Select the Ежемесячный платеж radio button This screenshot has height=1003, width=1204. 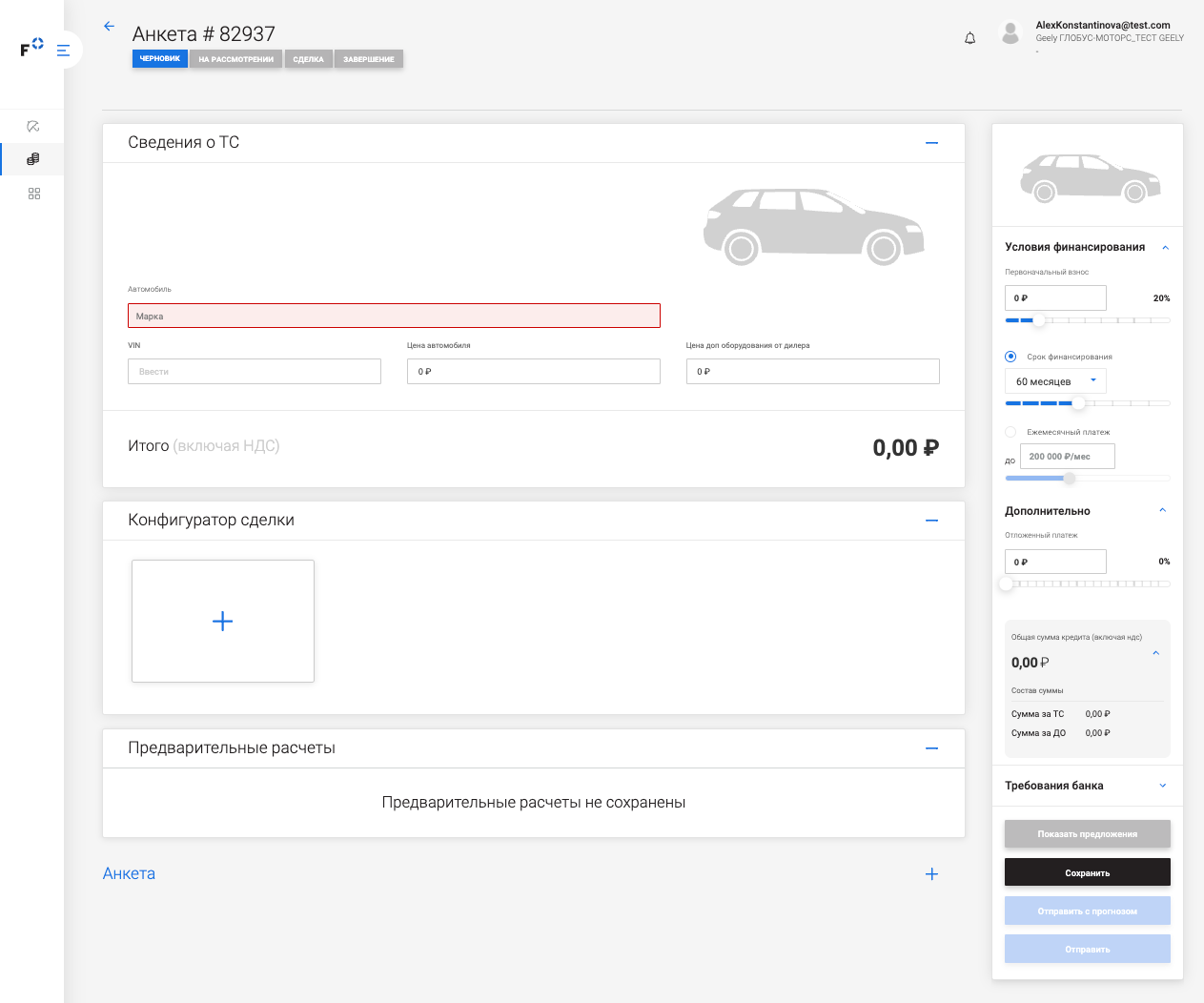click(1010, 432)
